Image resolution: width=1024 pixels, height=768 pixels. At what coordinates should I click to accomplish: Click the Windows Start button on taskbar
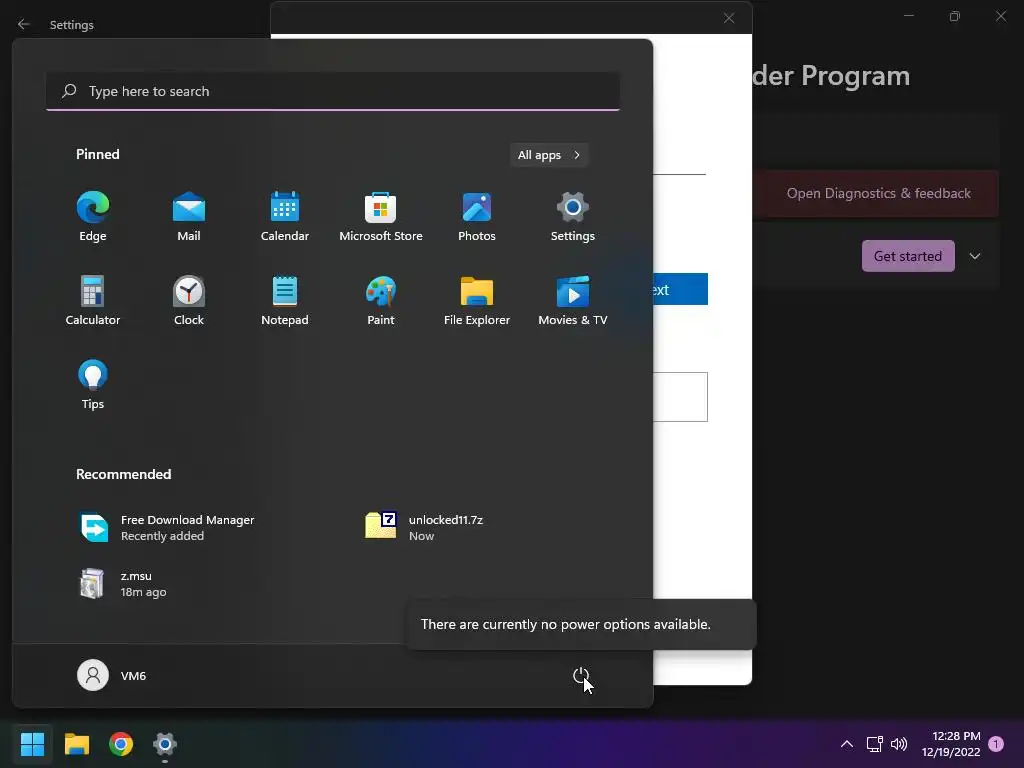(x=32, y=744)
